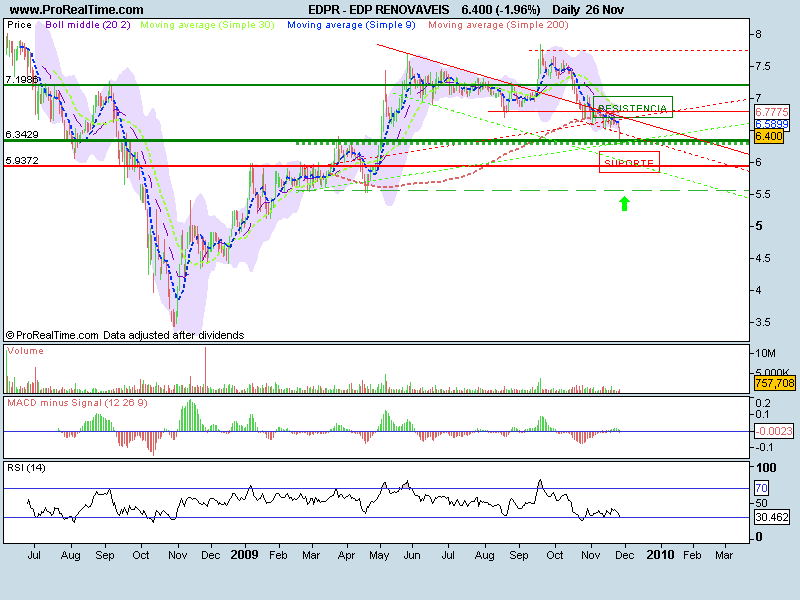Screen dimensions: 800x600
Task: Click the Data adjusted after dividends notice
Action: tap(173, 335)
